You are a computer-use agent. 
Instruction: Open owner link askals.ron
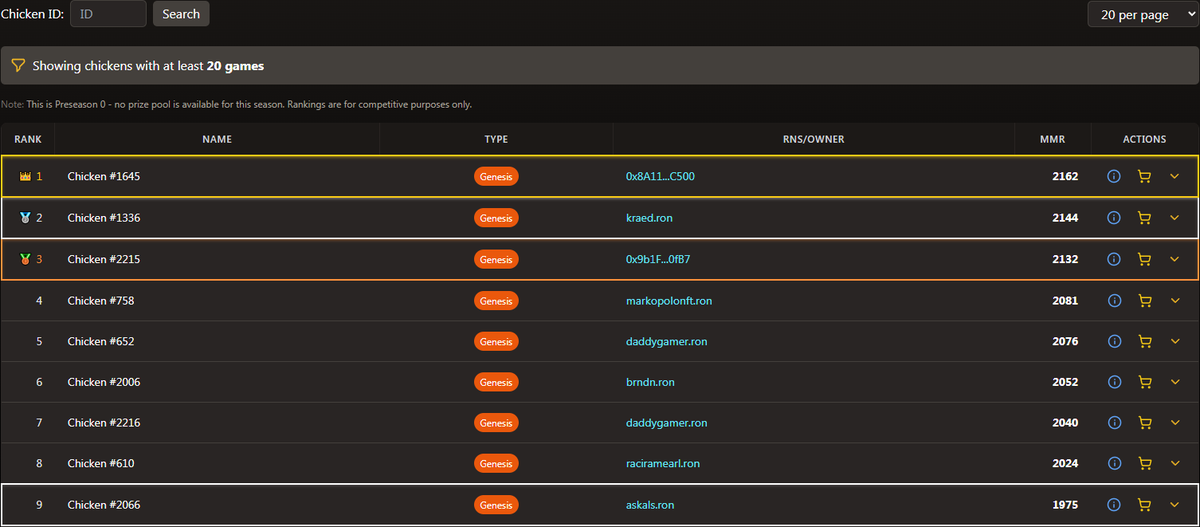pyautogui.click(x=650, y=505)
